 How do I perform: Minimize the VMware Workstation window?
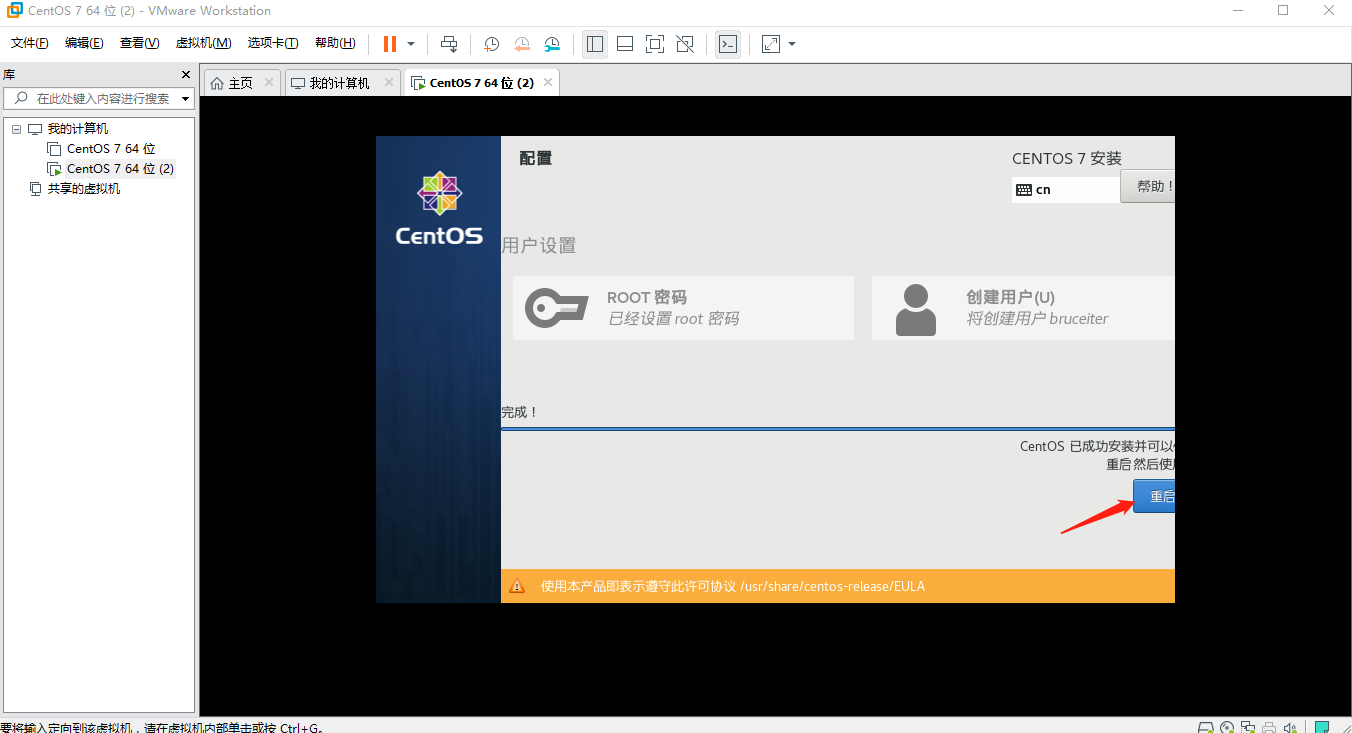[1237, 10]
